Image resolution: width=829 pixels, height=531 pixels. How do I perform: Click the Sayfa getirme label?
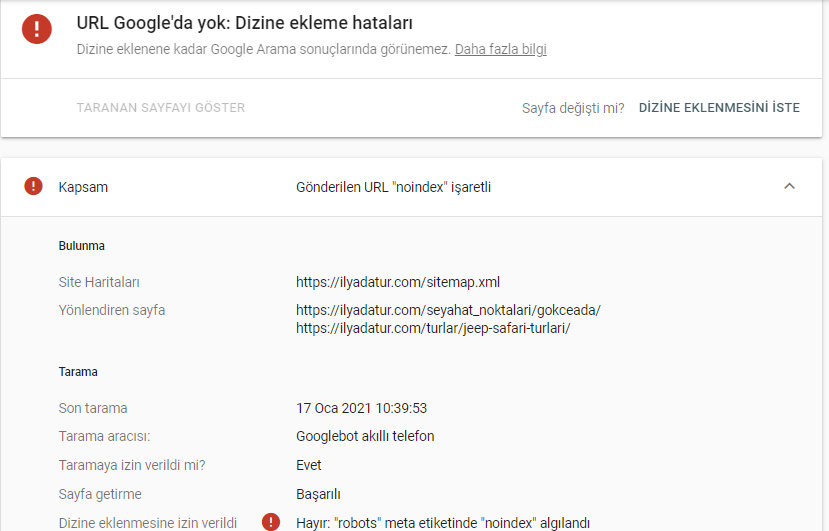pos(100,495)
